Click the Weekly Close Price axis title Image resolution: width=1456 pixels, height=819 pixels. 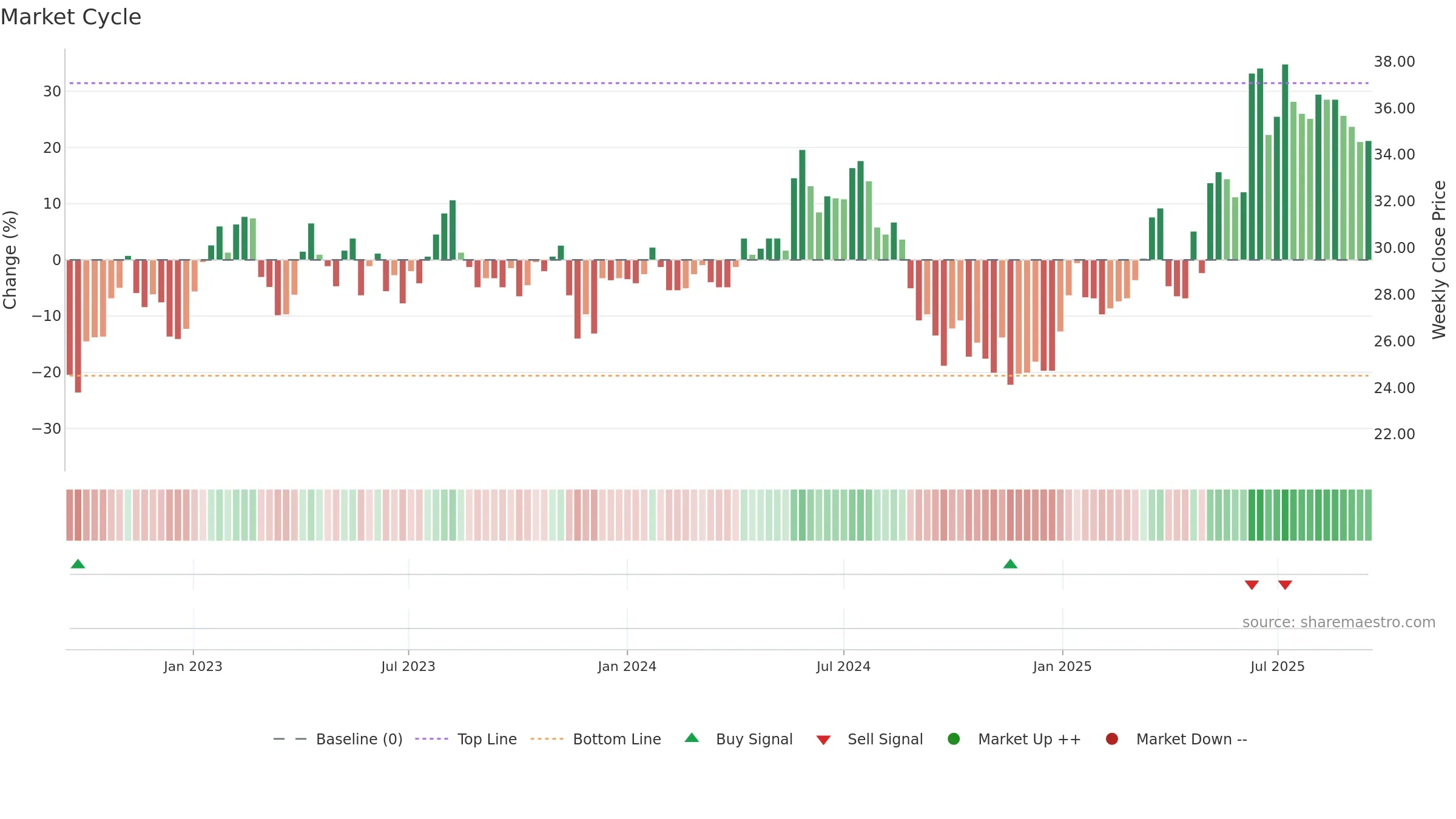[x=1439, y=260]
